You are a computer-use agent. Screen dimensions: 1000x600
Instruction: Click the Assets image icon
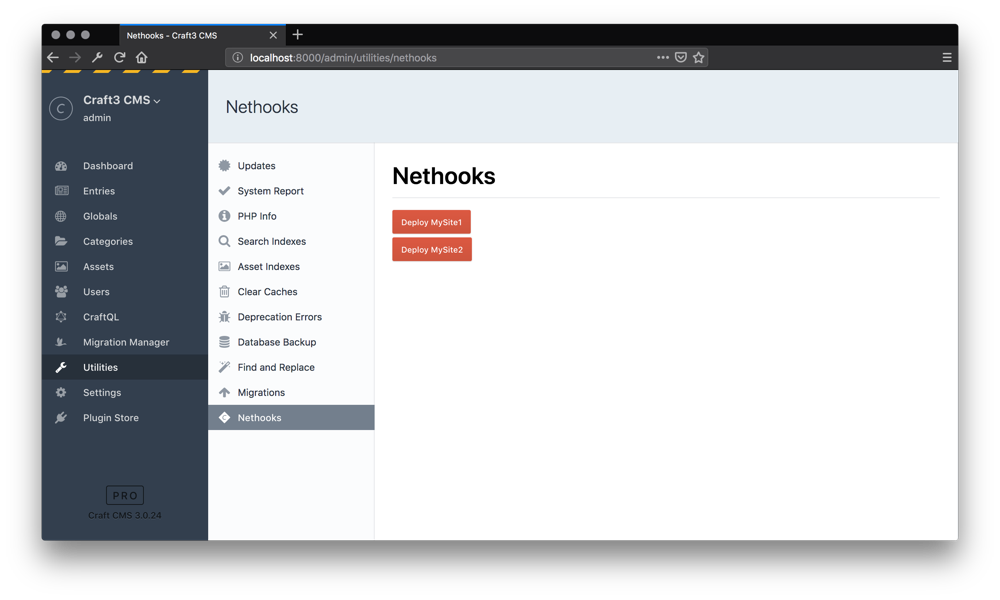tap(61, 267)
